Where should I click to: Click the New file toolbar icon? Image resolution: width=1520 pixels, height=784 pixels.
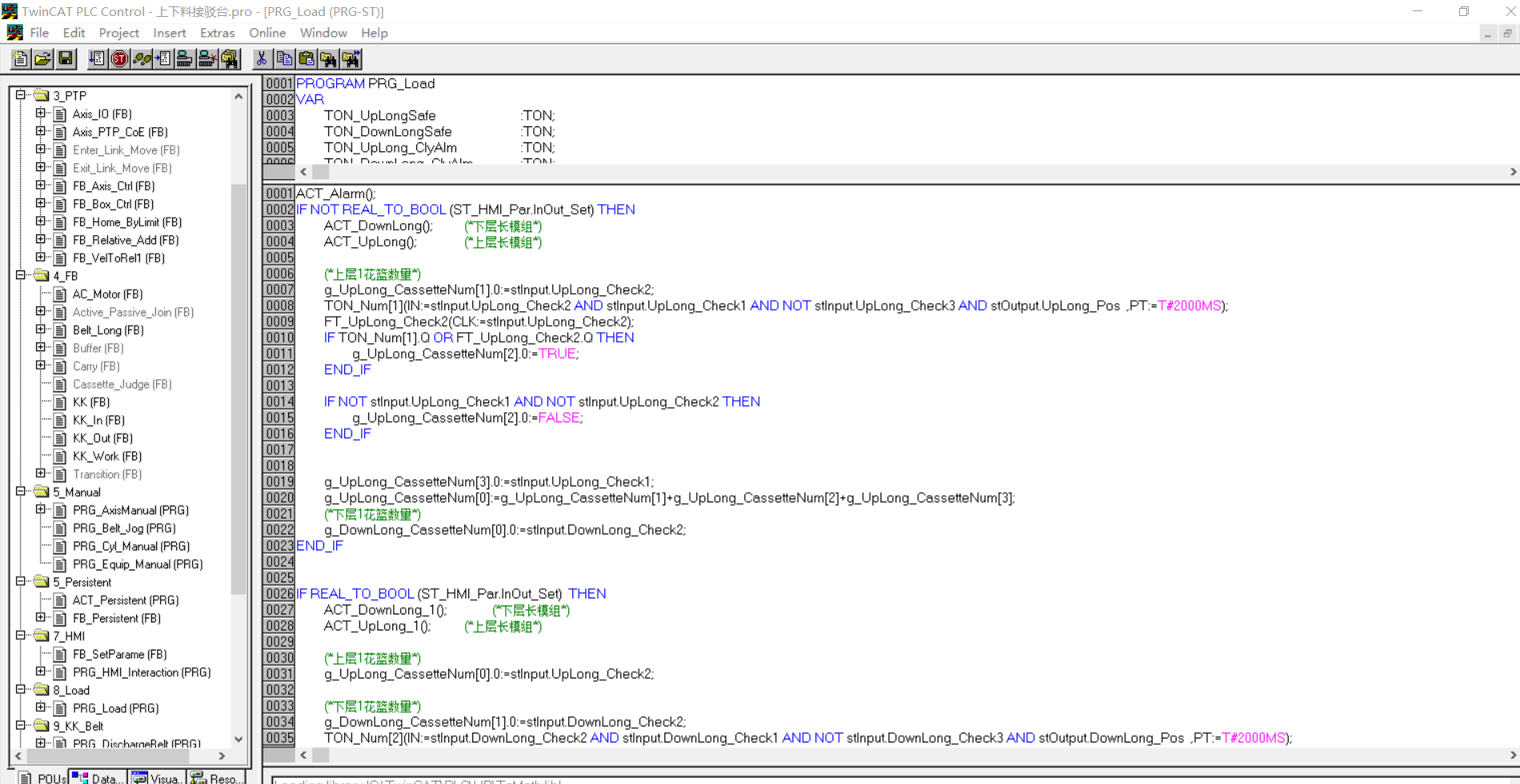tap(20, 58)
